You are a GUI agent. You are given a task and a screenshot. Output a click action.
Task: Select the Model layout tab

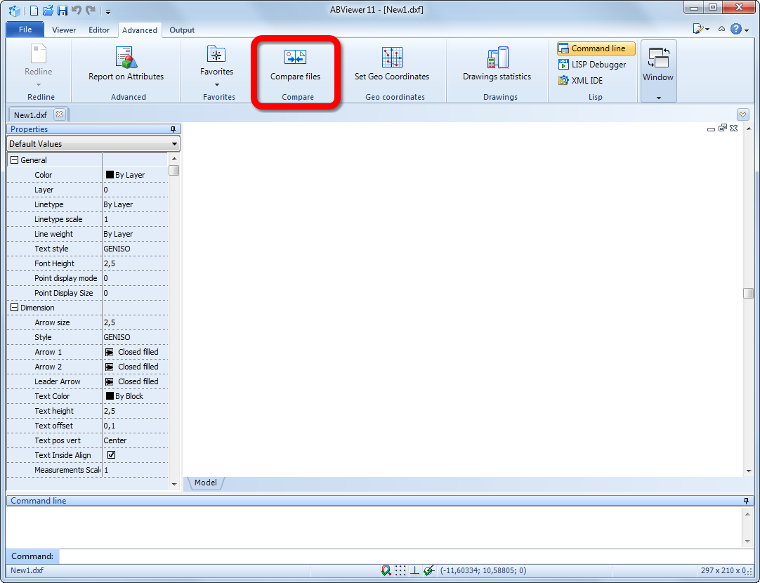206,483
